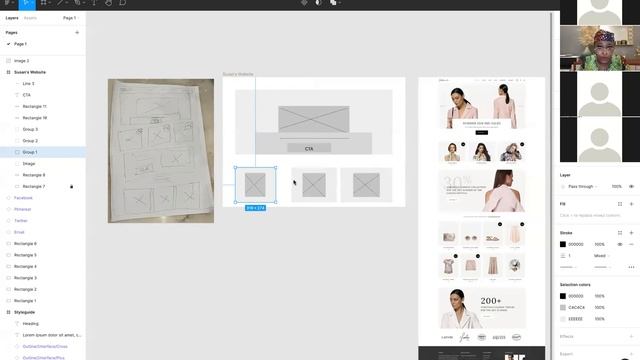Switch to the Assets tab

pyautogui.click(x=30, y=18)
